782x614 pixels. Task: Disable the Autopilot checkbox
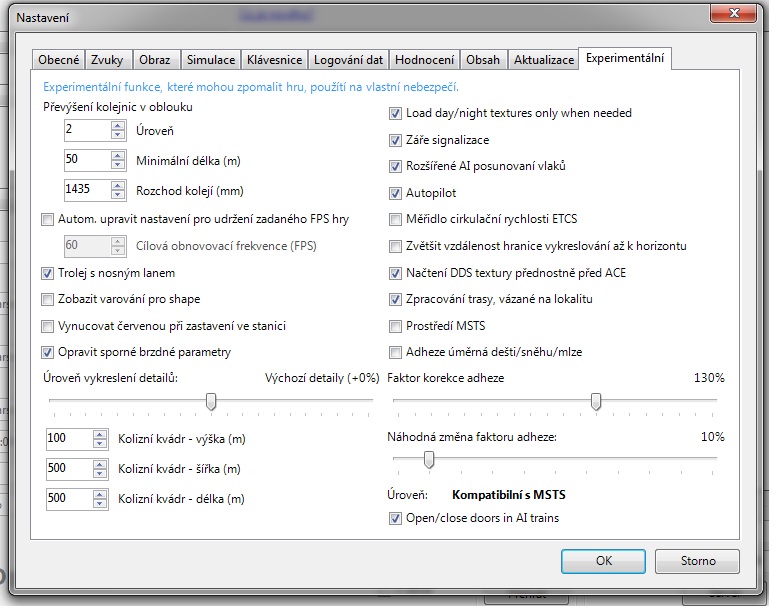(396, 193)
